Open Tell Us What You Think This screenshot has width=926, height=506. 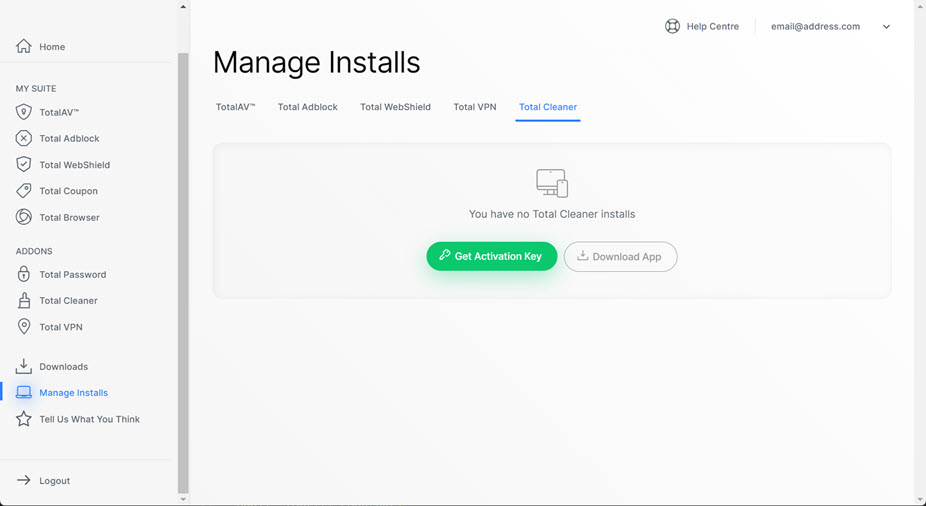tap(89, 419)
